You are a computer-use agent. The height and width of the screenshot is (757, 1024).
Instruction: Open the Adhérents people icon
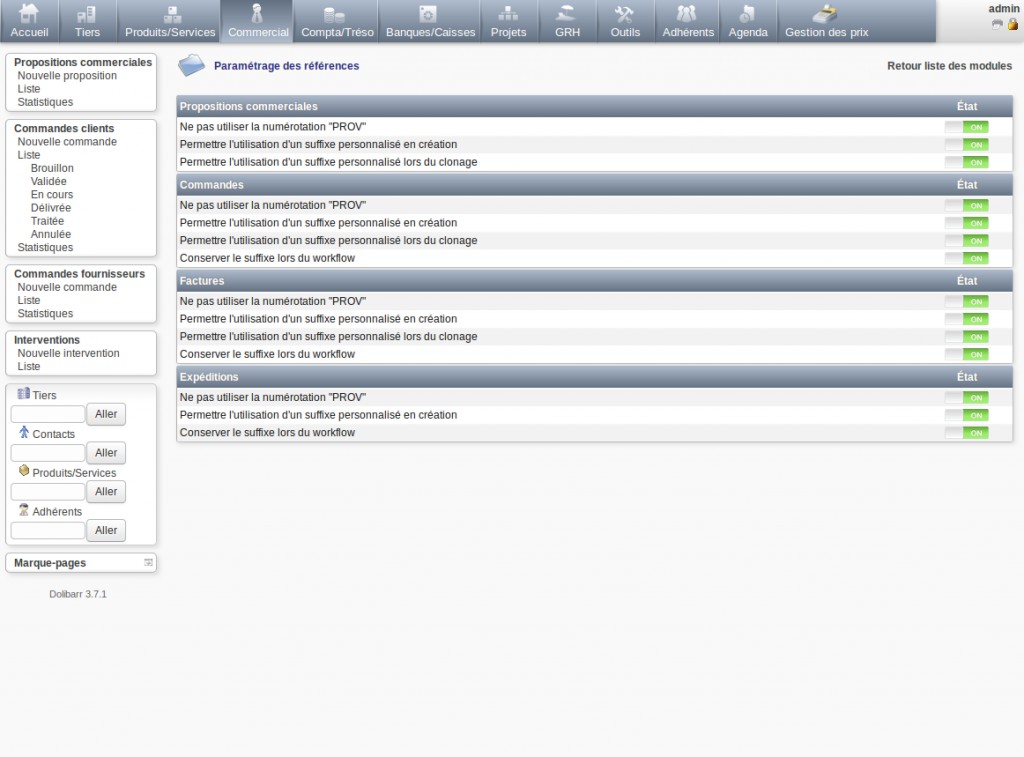coord(686,14)
